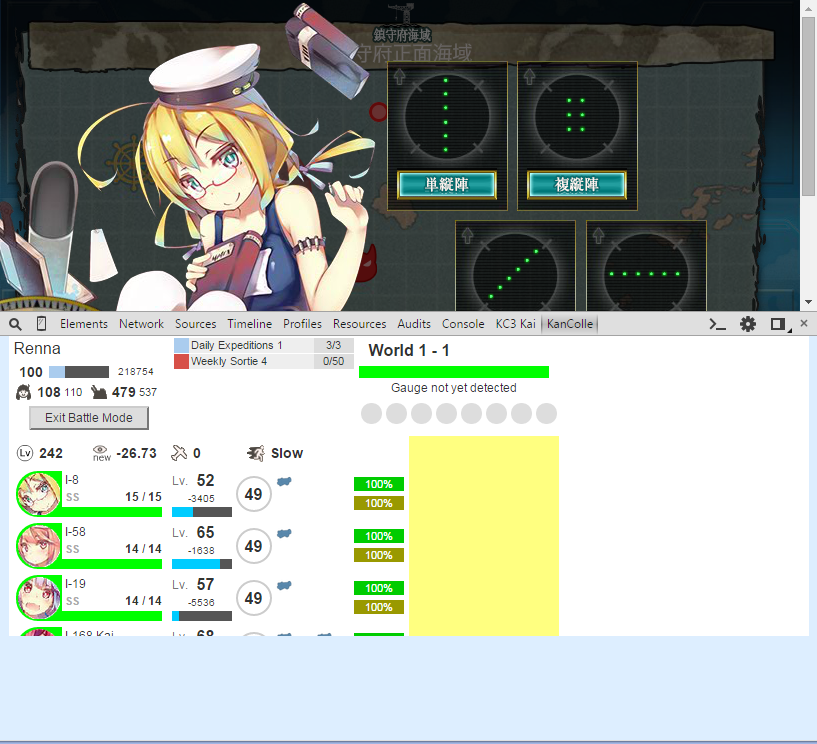Switch to the Resources tab
Viewport: 817px width, 744px height.
[x=360, y=324]
